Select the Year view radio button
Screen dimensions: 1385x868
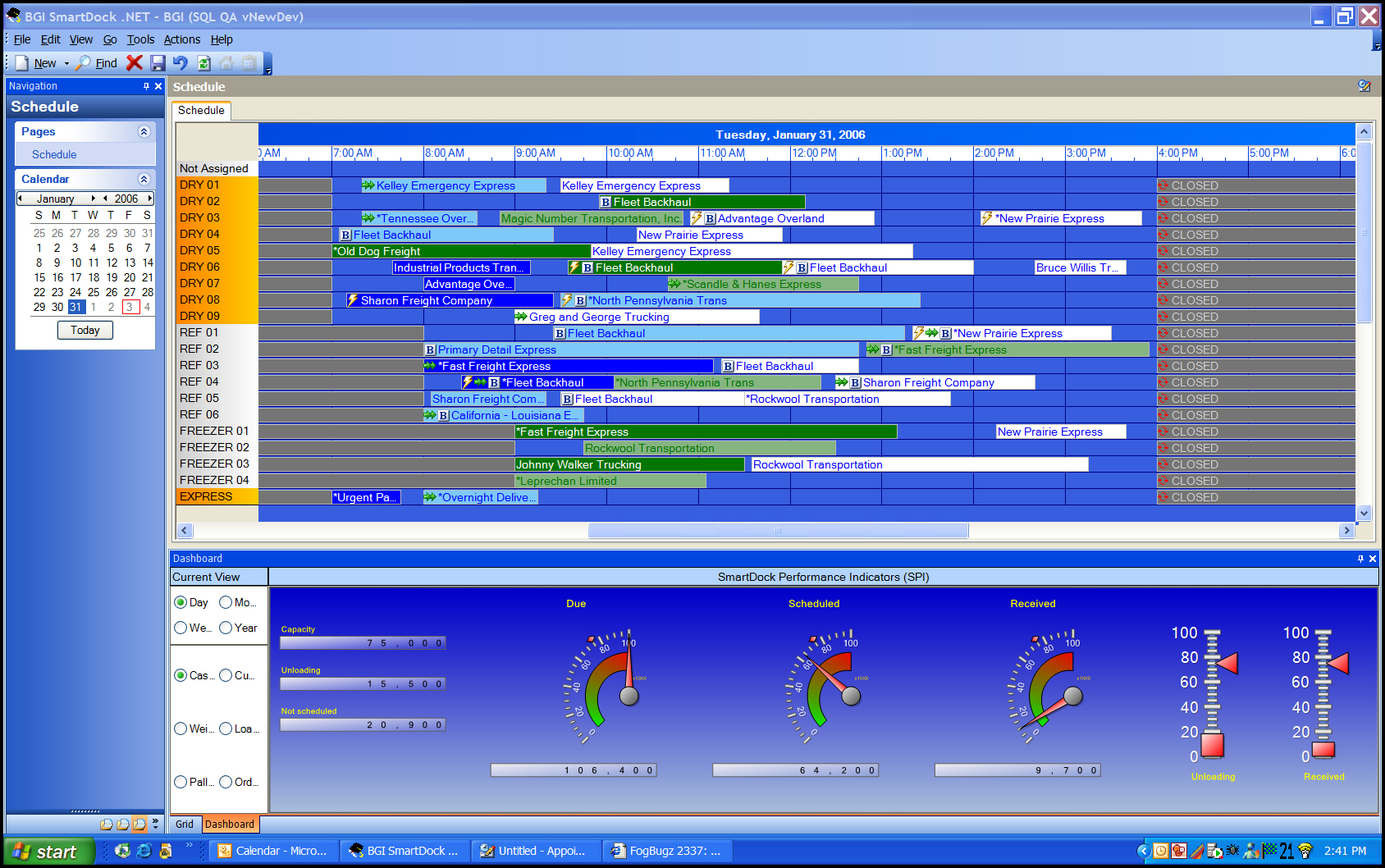click(x=226, y=628)
